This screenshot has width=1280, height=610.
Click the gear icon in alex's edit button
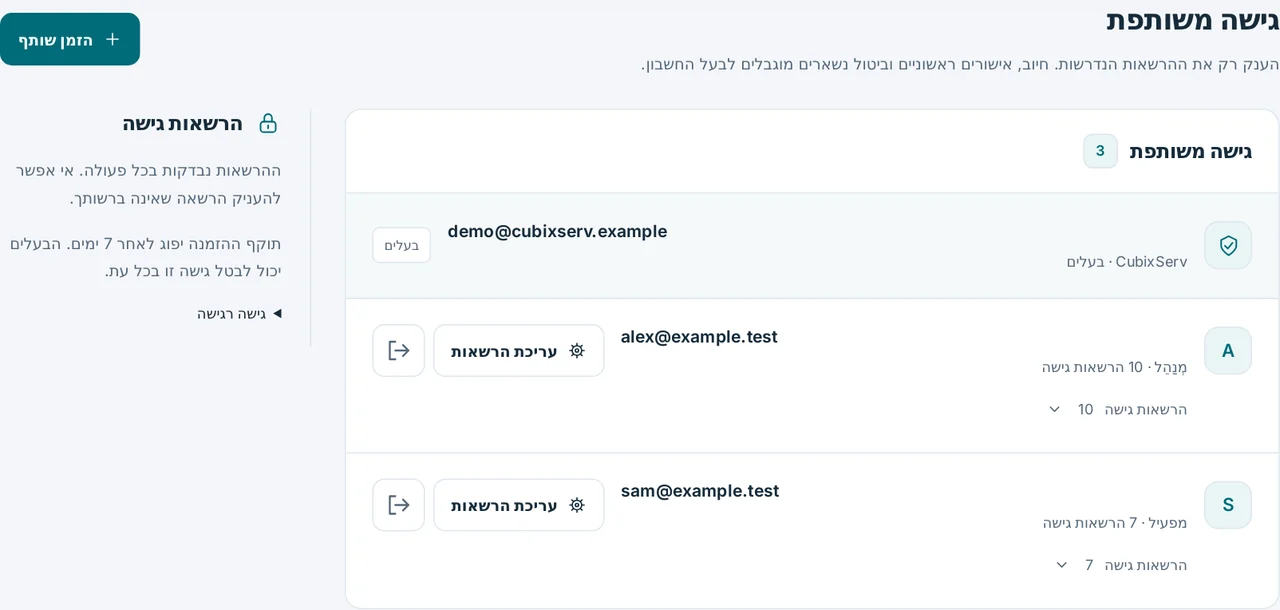pos(577,351)
